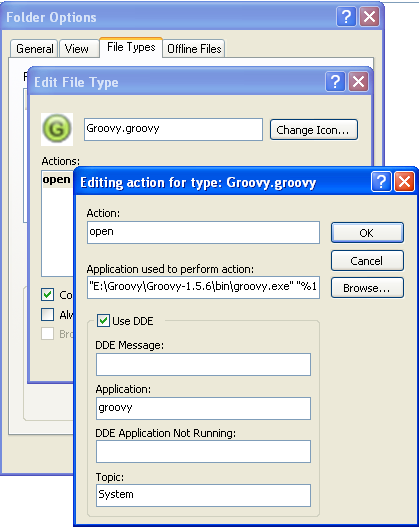
Task: Close the Folder Options window
Action: (369, 16)
